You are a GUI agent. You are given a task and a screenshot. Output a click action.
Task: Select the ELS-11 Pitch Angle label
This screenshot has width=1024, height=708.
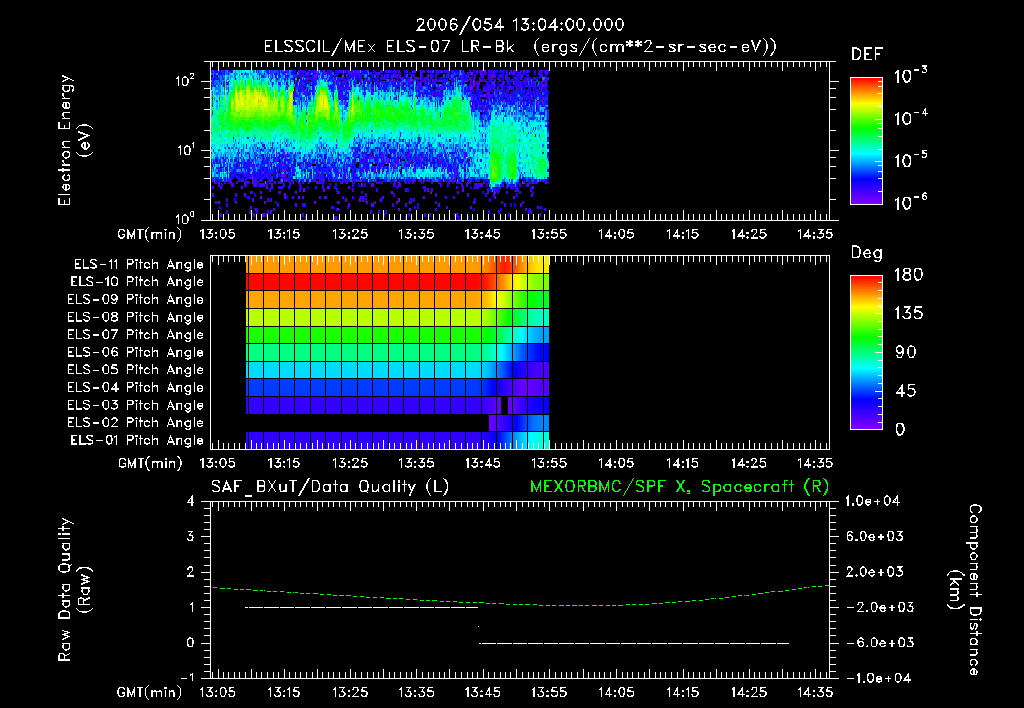[138, 265]
